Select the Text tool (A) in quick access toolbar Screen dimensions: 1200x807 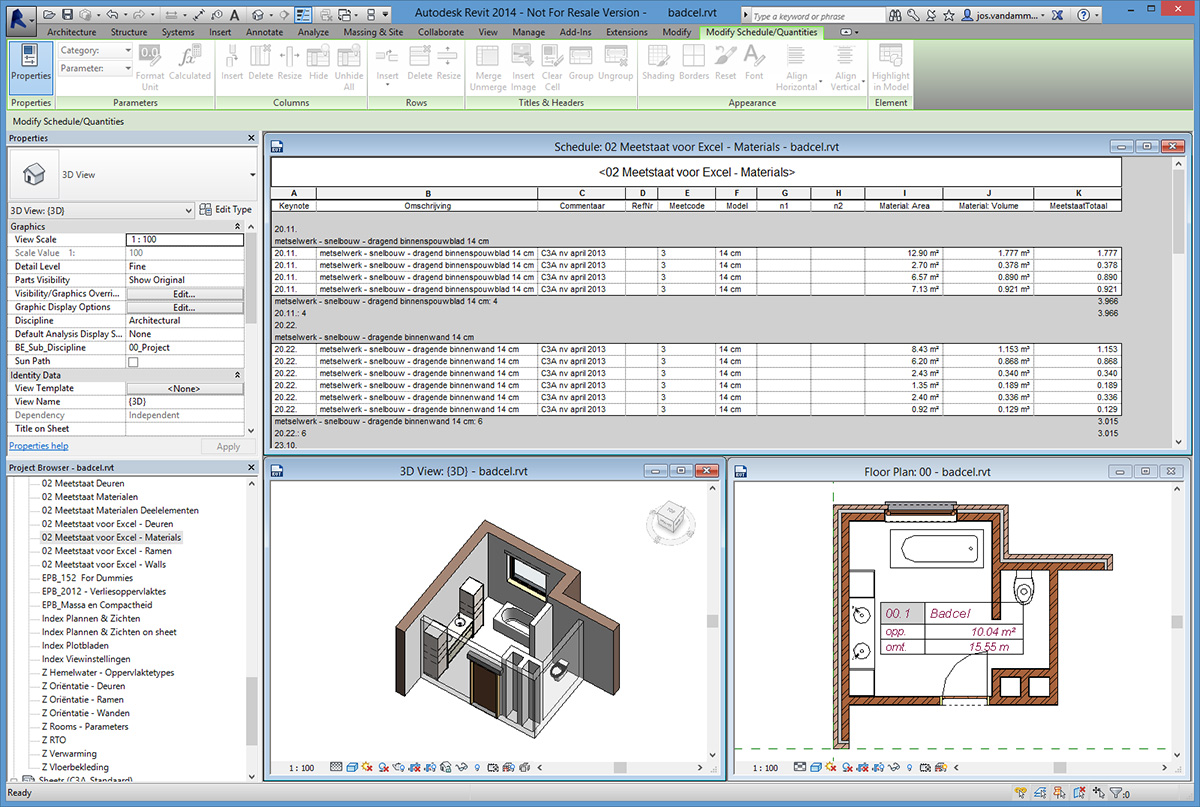pos(235,16)
